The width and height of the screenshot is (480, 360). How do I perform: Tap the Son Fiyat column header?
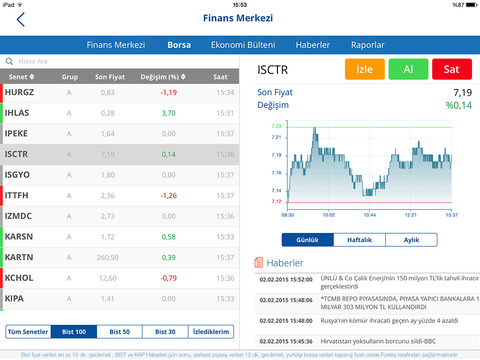(x=110, y=77)
